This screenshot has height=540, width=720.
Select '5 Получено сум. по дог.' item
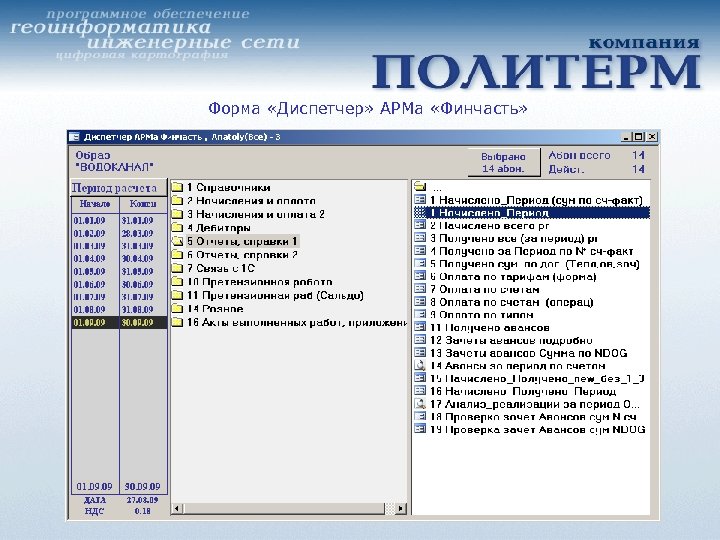click(x=534, y=264)
